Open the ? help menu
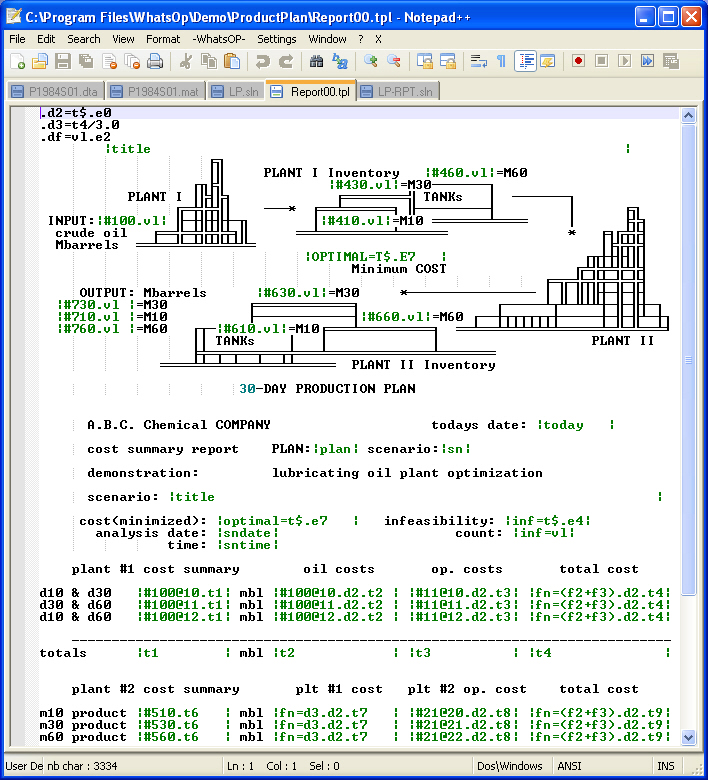The image size is (708, 780). 361,39
